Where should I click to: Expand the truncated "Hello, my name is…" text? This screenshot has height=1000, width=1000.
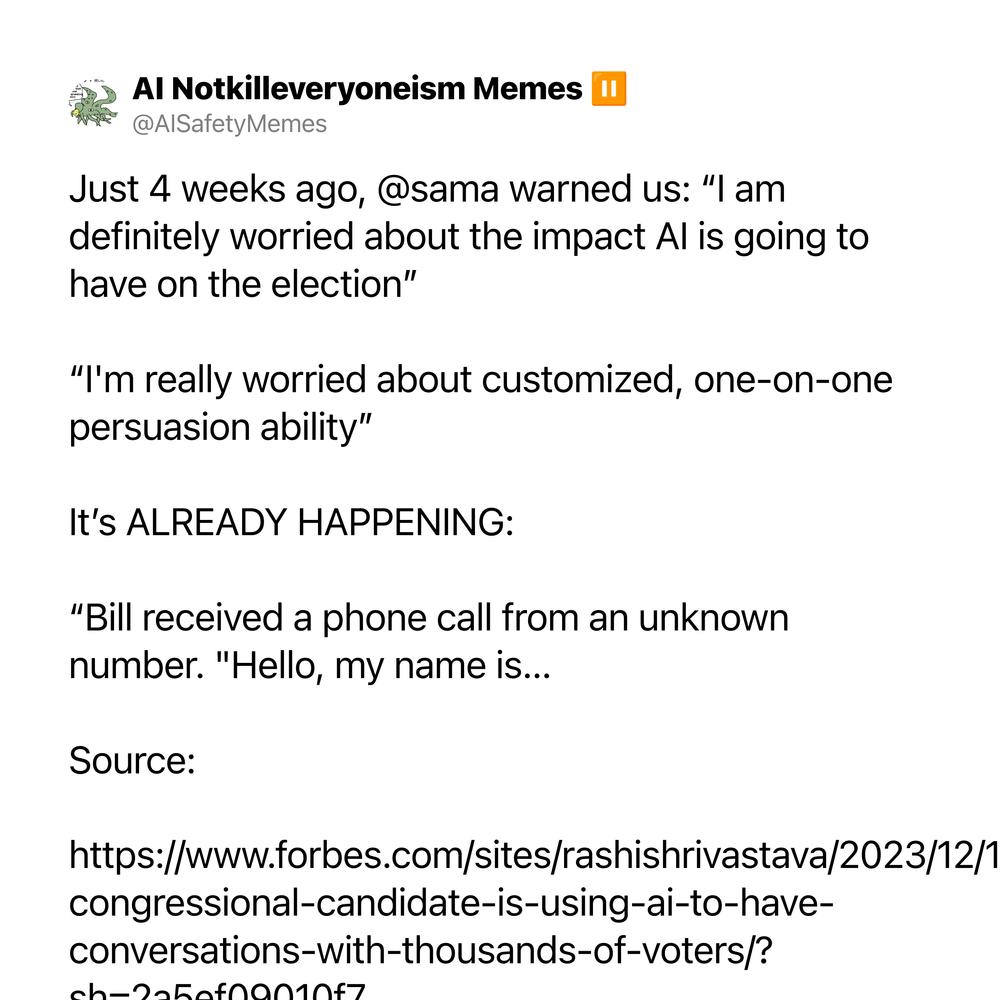coord(309,666)
